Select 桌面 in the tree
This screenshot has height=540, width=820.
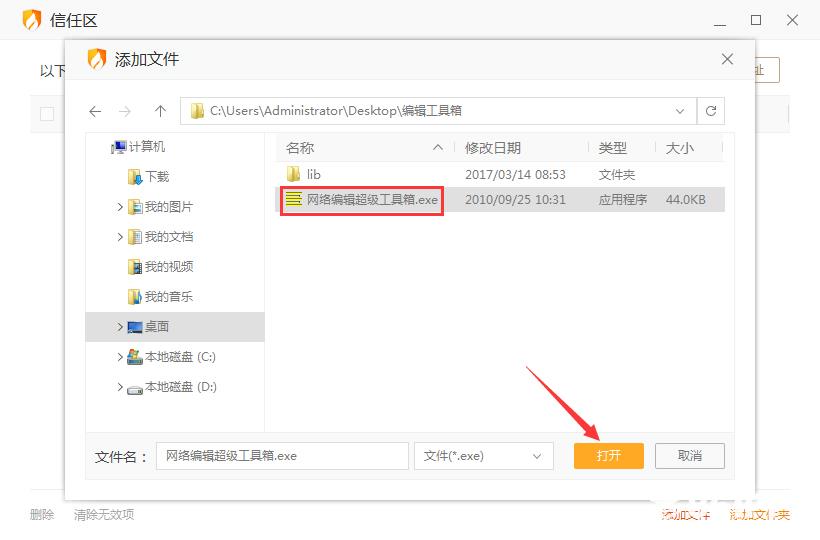(175, 327)
